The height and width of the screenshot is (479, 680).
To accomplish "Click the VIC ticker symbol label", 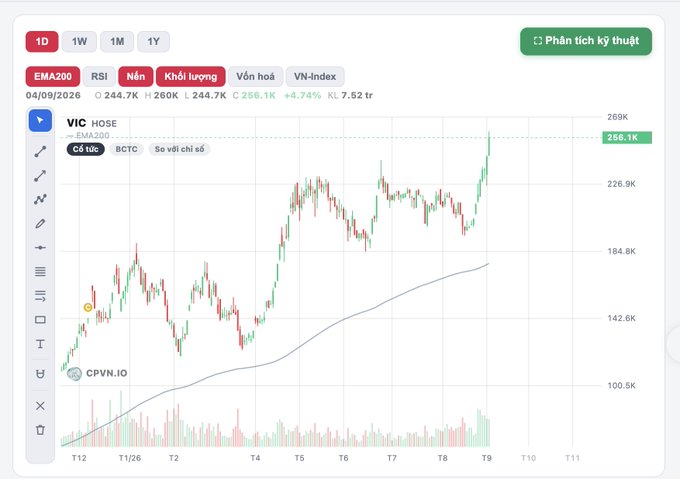I will (x=76, y=123).
